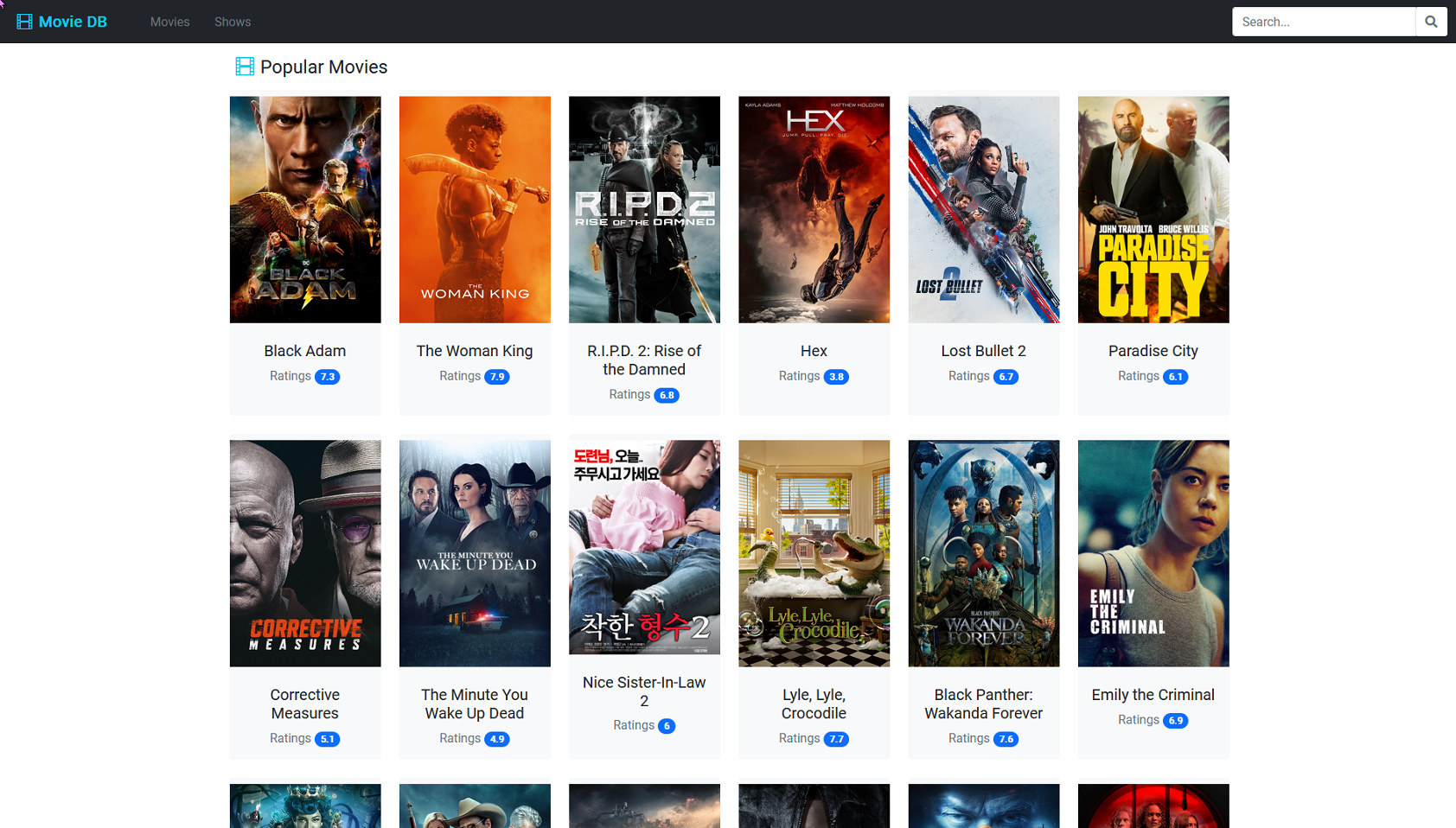Screen dimensions: 1456x828
Task: Click the Popular Movies heading text
Action: (x=324, y=67)
